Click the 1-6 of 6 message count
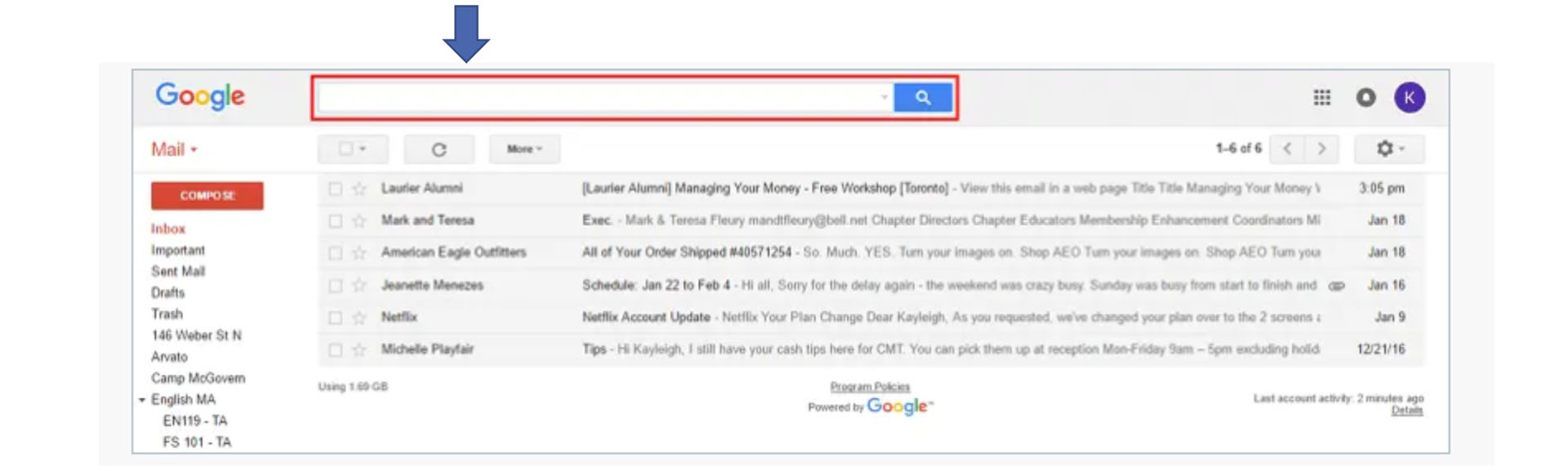The height and width of the screenshot is (466, 1568). click(1238, 149)
